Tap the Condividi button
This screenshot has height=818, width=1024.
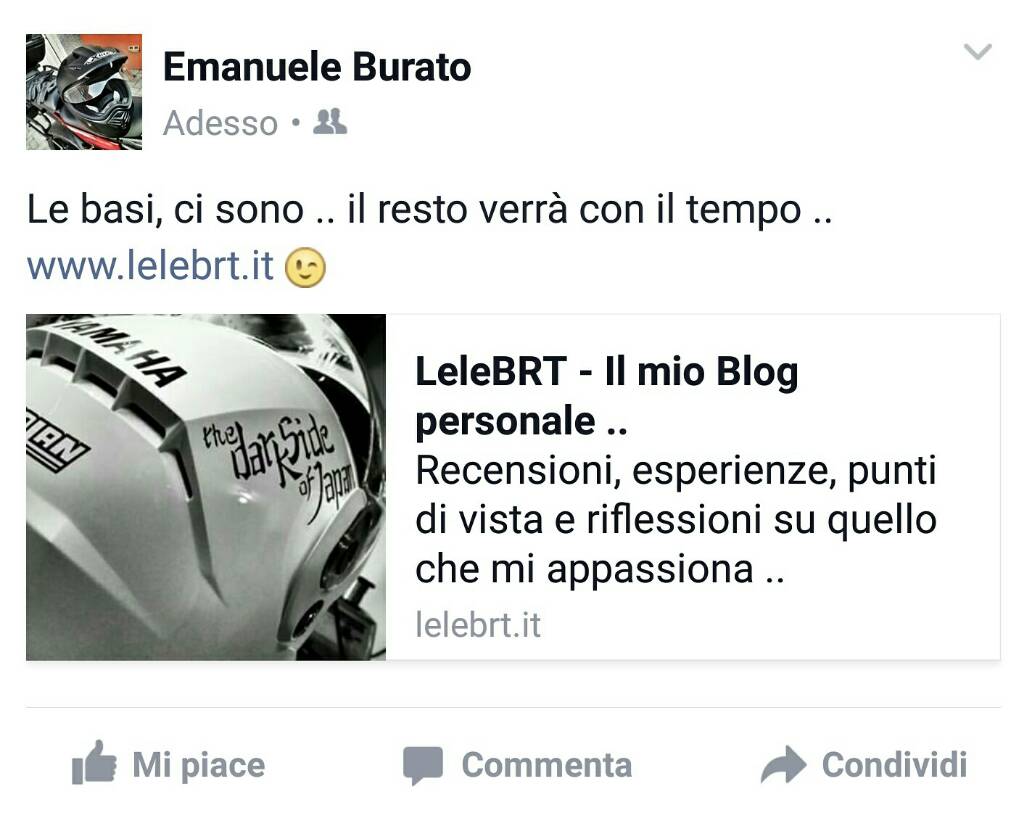(x=863, y=764)
